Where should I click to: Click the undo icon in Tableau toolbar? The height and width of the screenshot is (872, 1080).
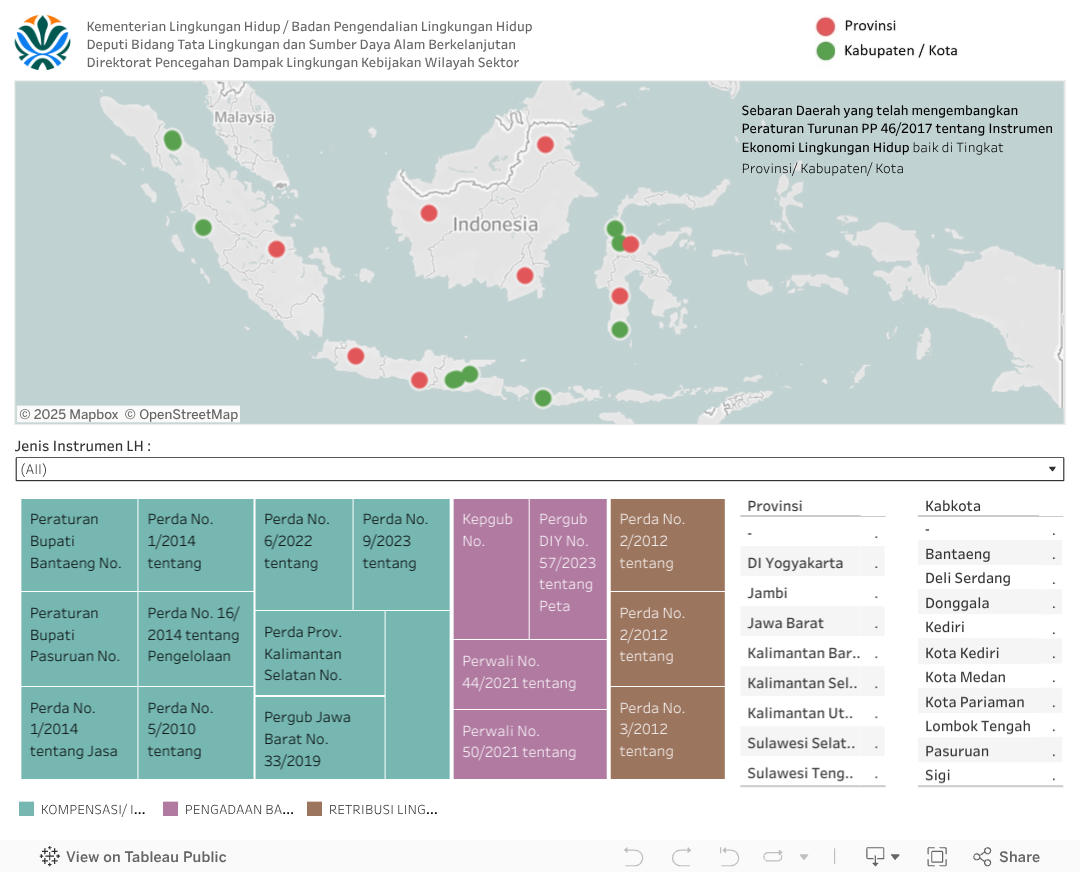(x=633, y=856)
